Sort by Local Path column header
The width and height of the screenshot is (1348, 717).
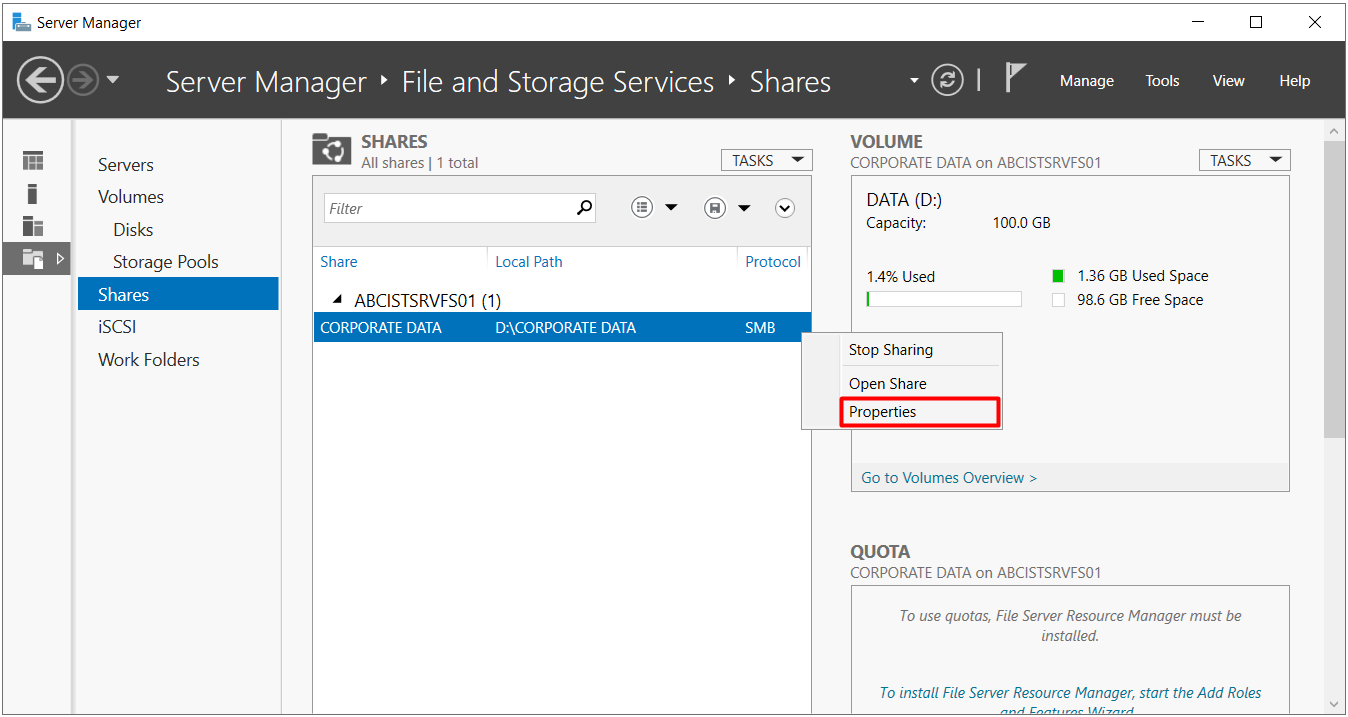529,262
